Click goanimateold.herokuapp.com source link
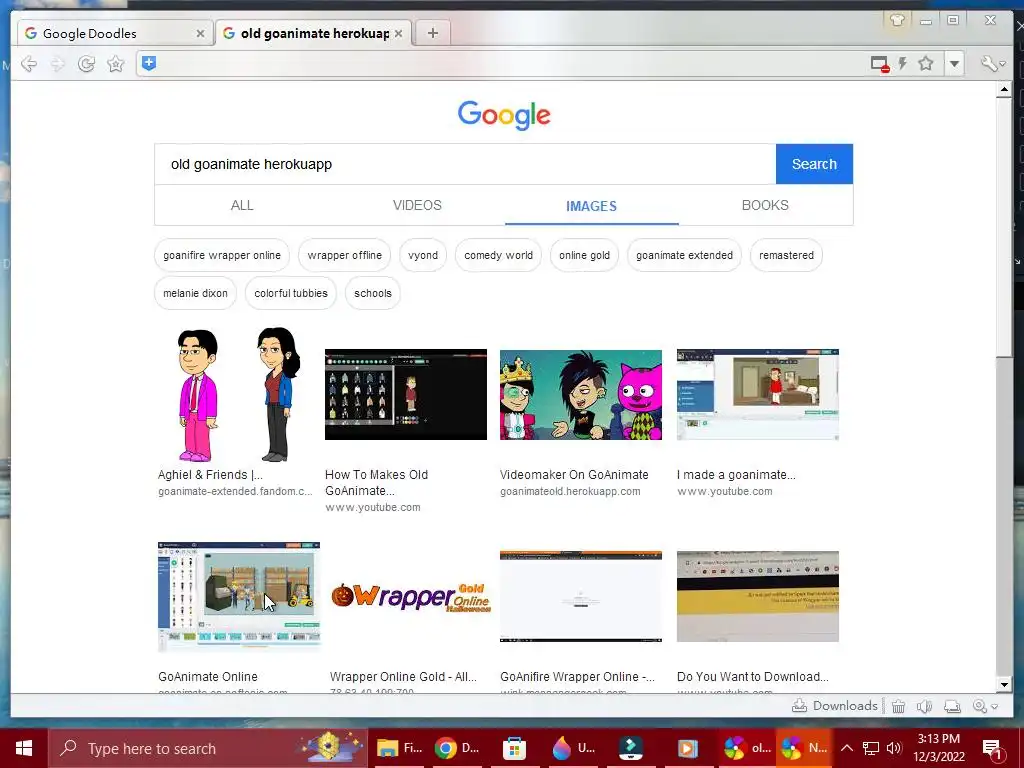This screenshot has height=768, width=1024. pos(570,491)
